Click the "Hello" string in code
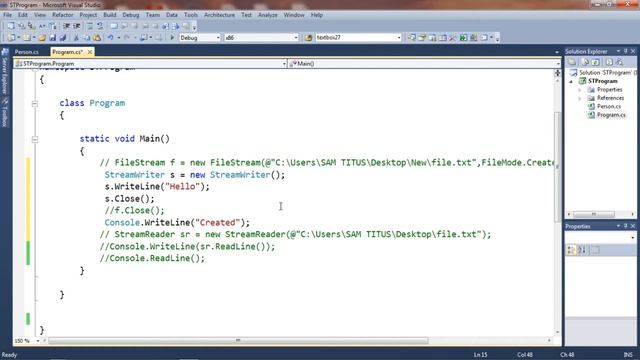 182,187
